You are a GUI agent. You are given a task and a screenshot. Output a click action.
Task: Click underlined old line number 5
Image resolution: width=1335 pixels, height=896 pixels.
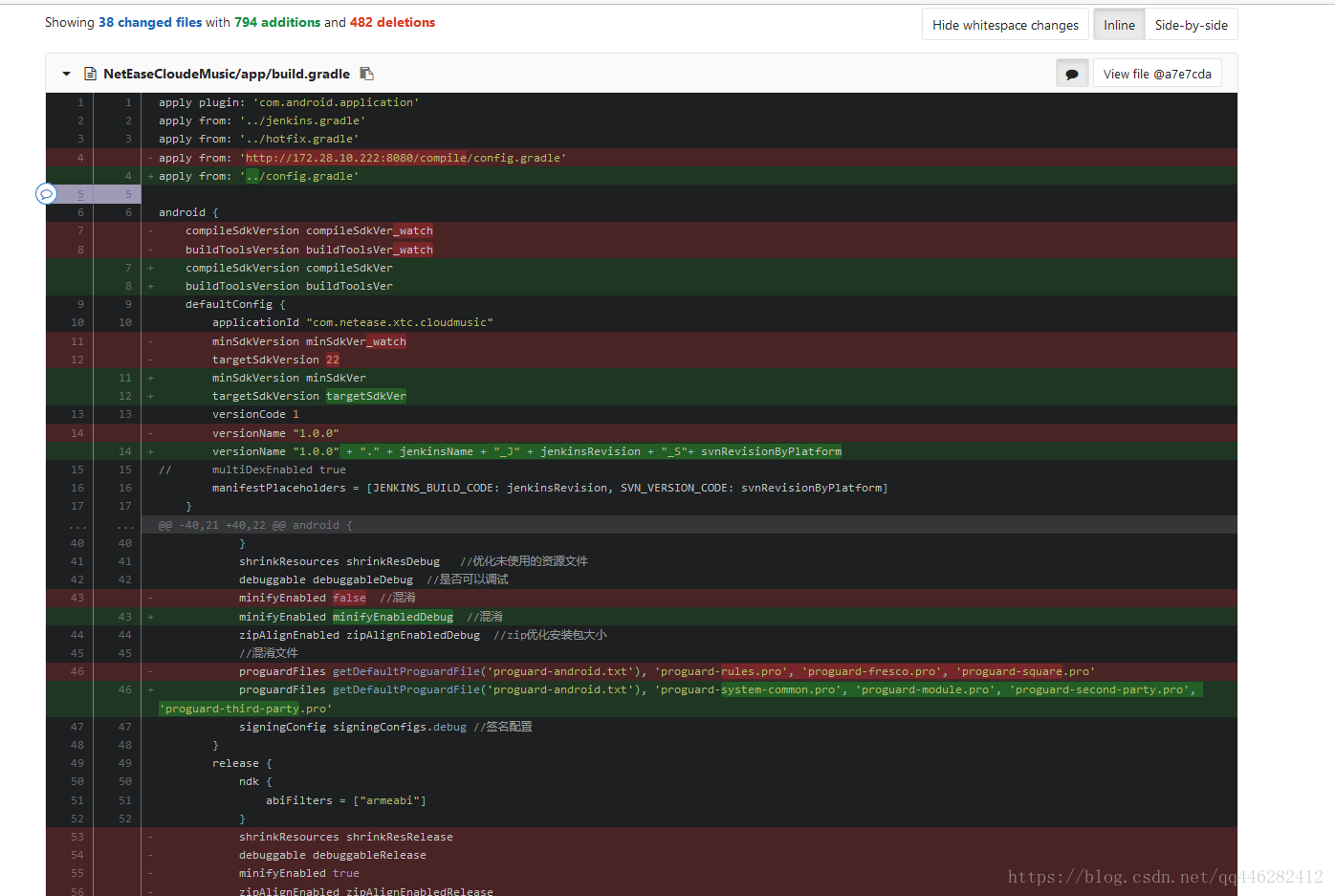click(80, 194)
